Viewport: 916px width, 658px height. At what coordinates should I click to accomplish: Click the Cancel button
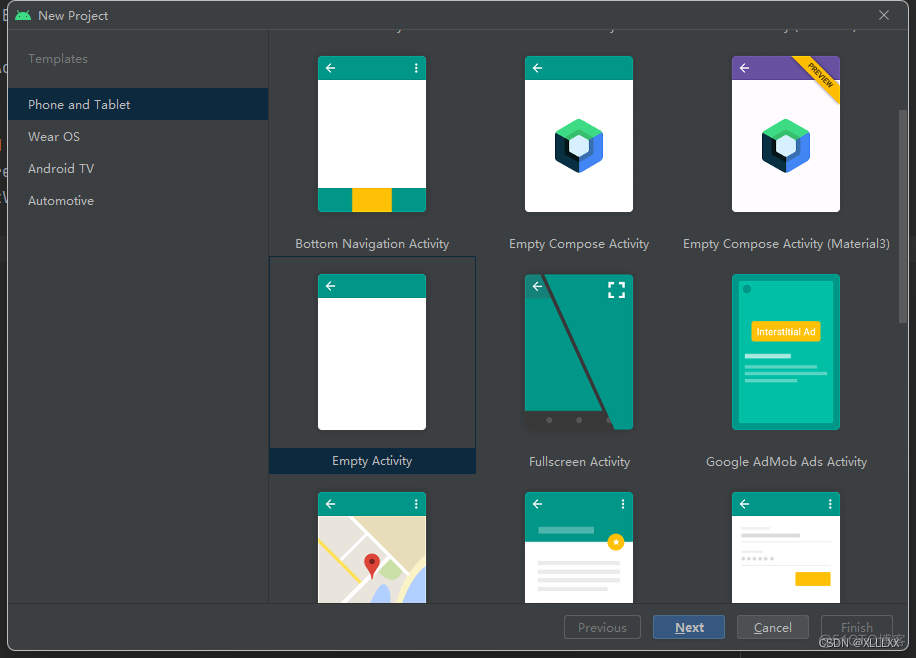[772, 627]
